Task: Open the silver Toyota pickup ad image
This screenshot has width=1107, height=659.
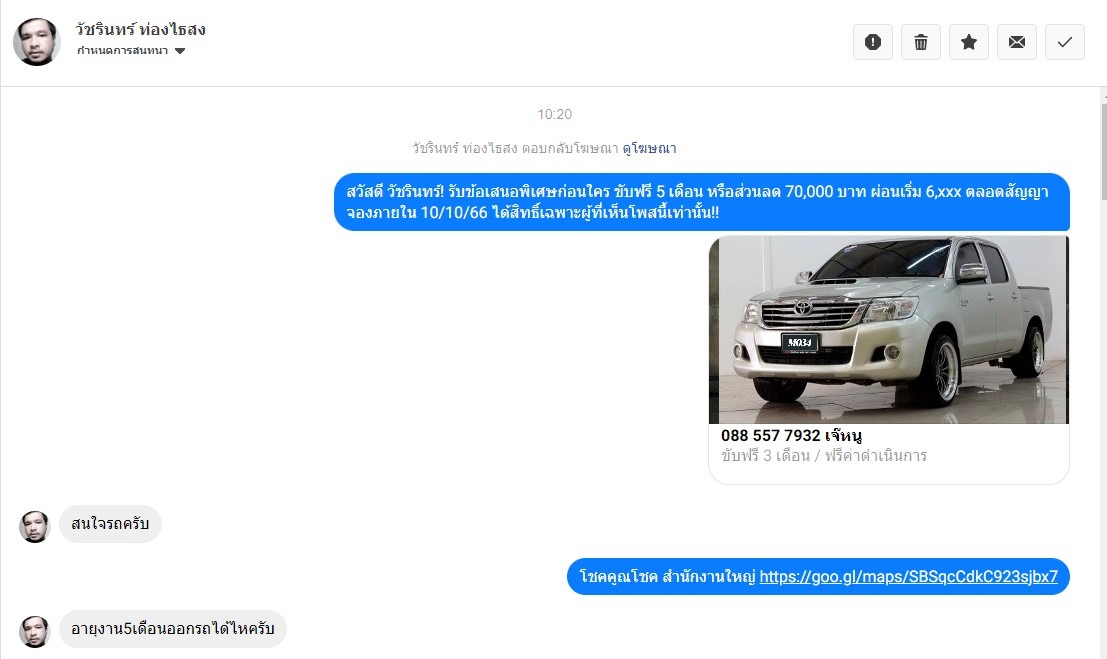Action: pos(889,330)
